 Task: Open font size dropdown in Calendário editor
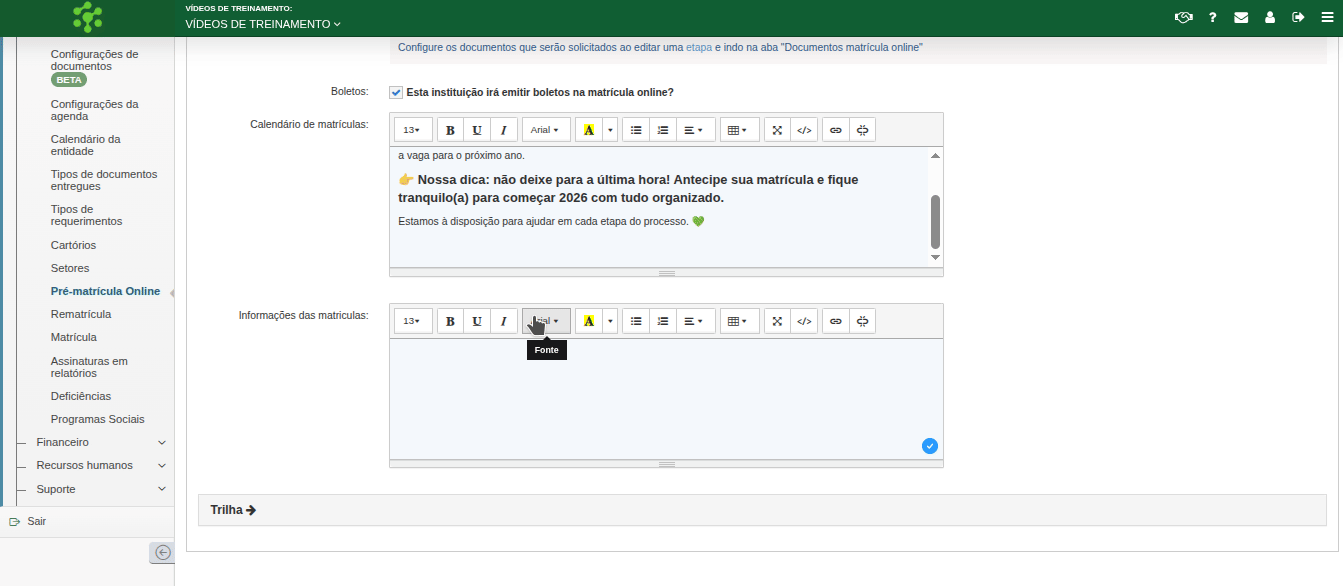point(412,130)
